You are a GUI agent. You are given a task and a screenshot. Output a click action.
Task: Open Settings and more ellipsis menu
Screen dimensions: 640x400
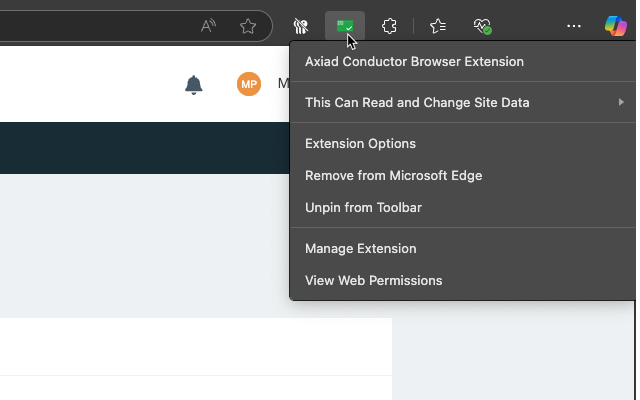(574, 27)
